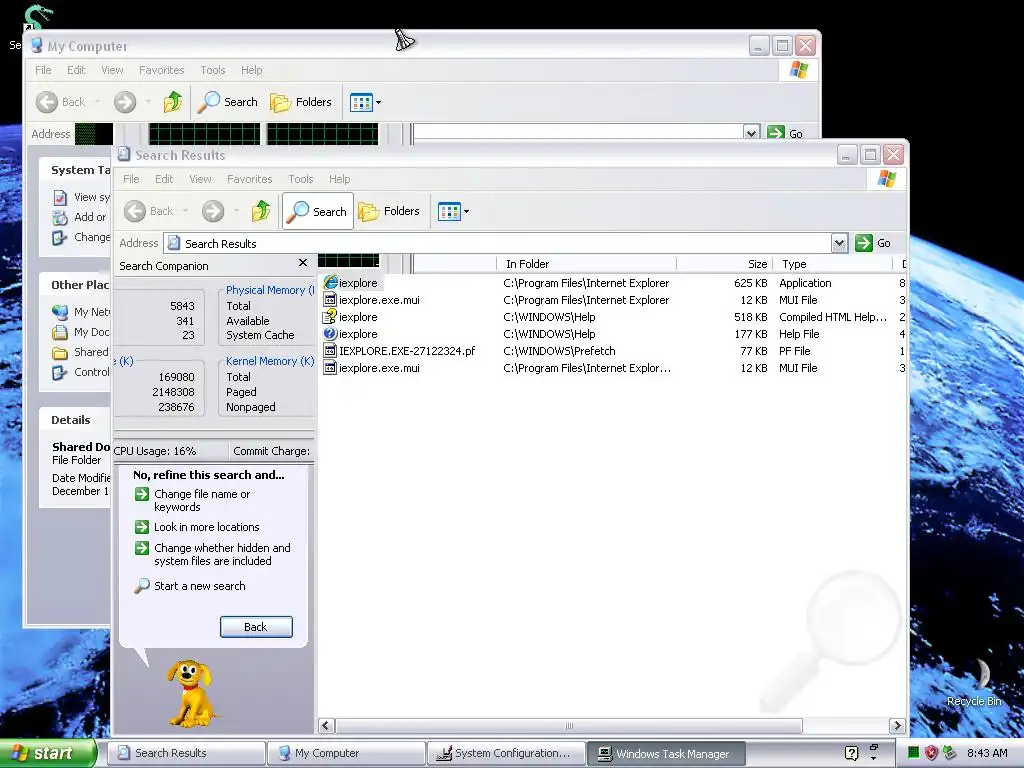Select the last iexplore.exe.mui file icon
Image resolution: width=1024 pixels, height=768 pixels.
330,368
